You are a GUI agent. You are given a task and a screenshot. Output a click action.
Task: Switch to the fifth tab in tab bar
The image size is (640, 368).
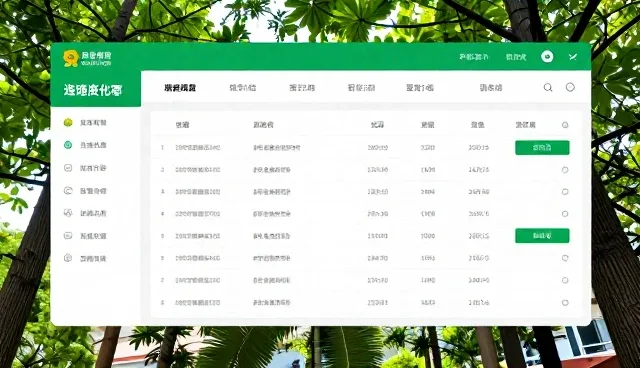(x=420, y=88)
